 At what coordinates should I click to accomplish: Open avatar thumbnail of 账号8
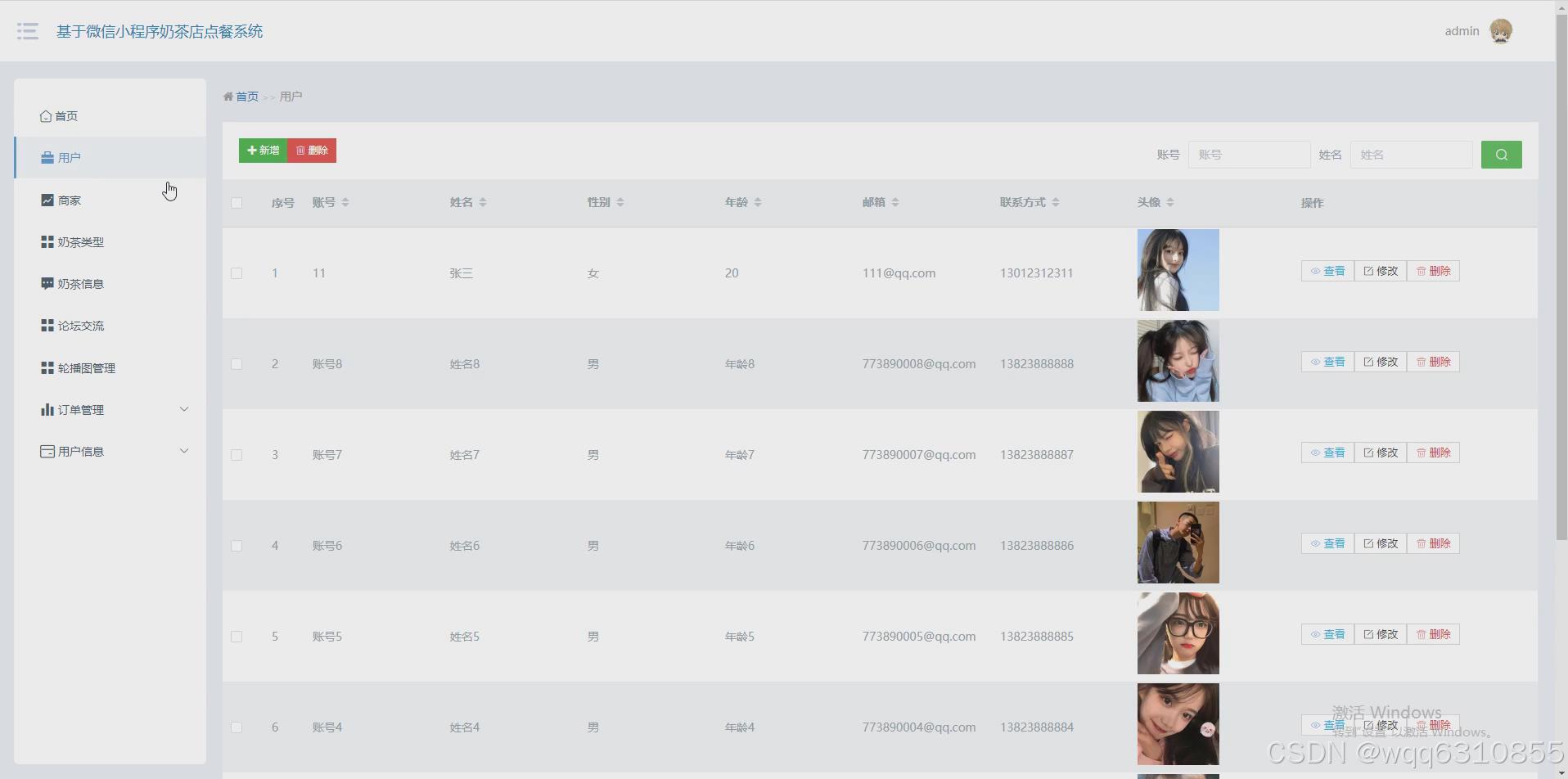coord(1178,361)
